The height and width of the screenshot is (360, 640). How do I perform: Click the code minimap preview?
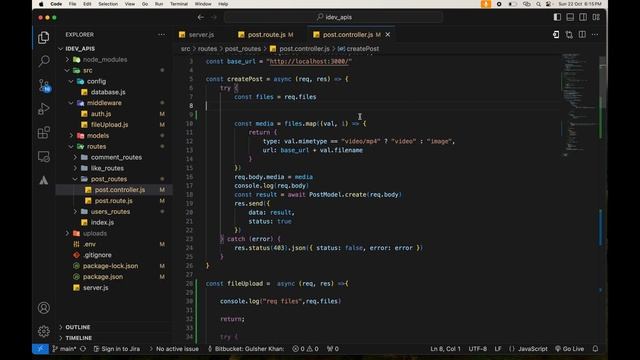click(580, 104)
